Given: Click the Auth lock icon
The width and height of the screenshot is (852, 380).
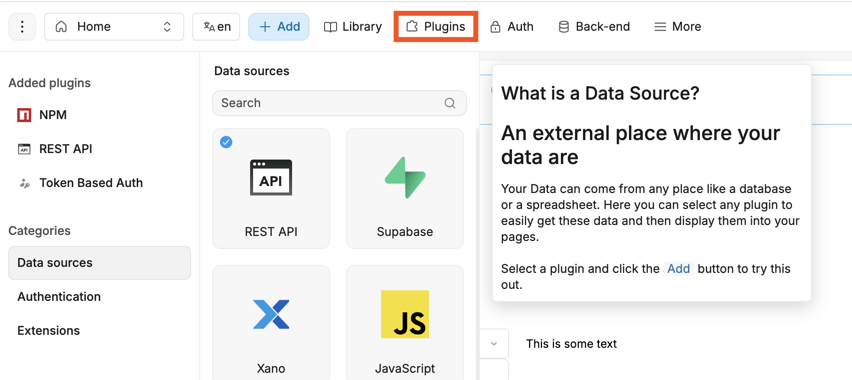Looking at the screenshot, I should 495,27.
